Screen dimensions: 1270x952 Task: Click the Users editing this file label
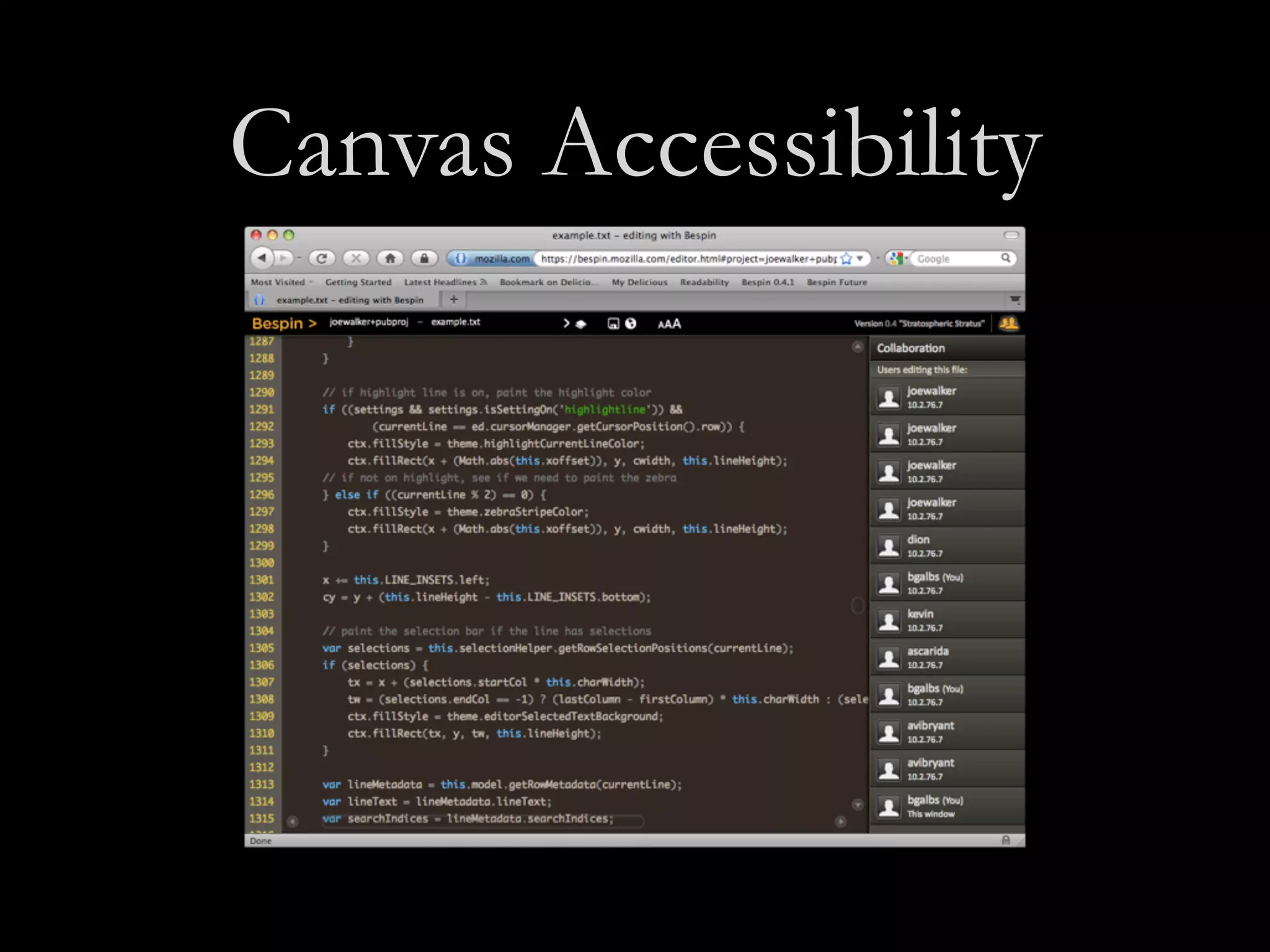coord(921,369)
